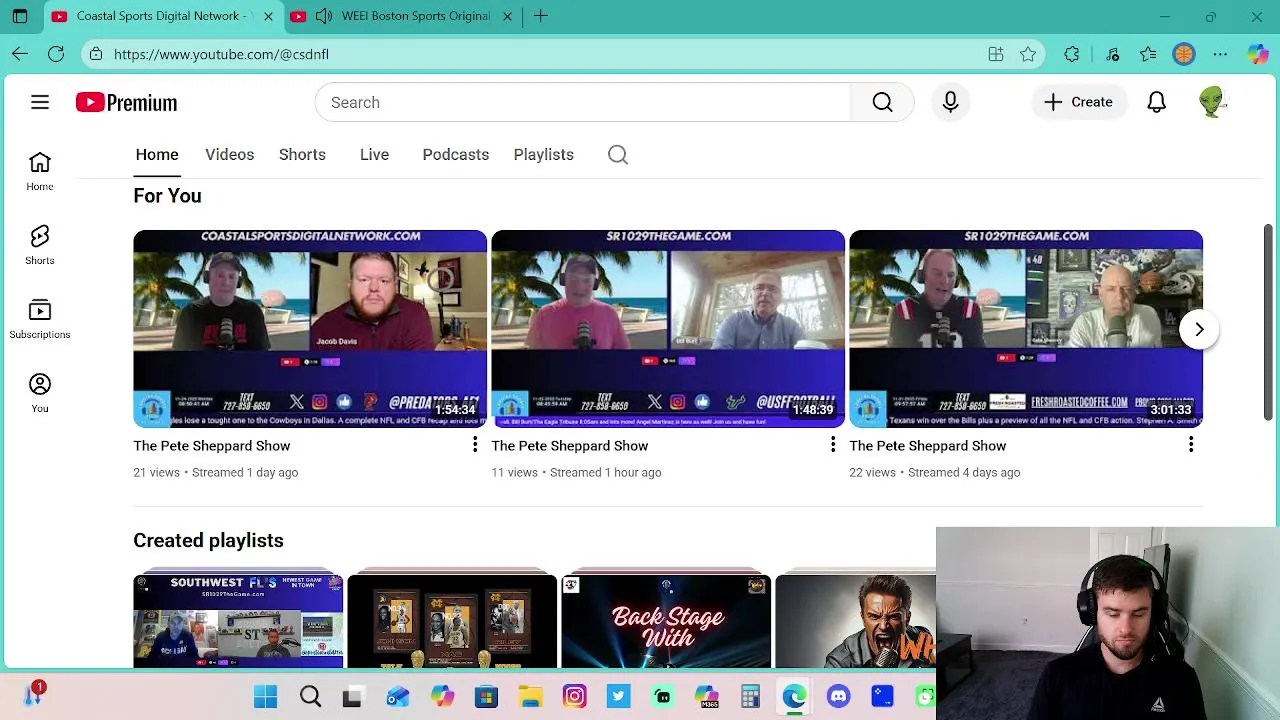
Task: Open Pete Sheppard Show title streamed 1 hour ago
Action: 570,446
